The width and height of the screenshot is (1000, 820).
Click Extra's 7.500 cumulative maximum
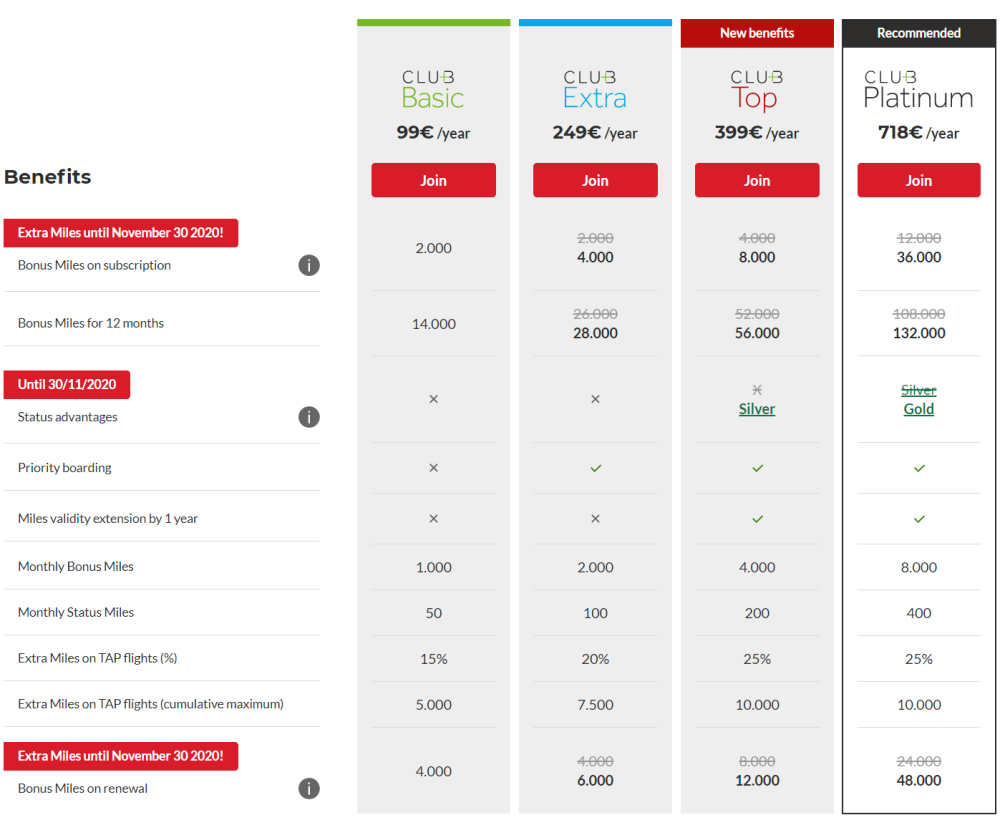(x=595, y=705)
